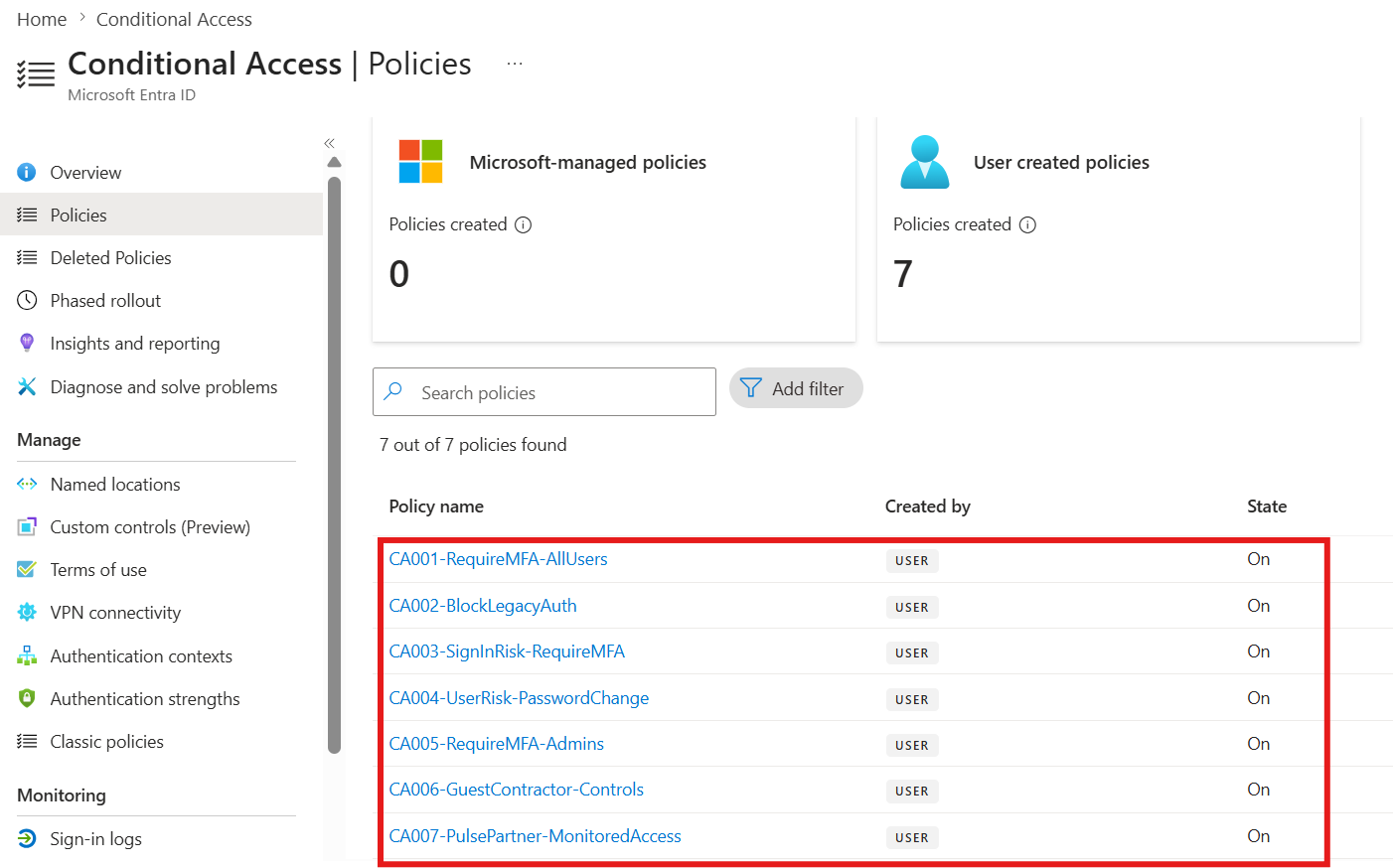Open policy CA001-RequireMFA-AllUsers
Image resolution: width=1393 pixels, height=868 pixels.
pyautogui.click(x=498, y=559)
